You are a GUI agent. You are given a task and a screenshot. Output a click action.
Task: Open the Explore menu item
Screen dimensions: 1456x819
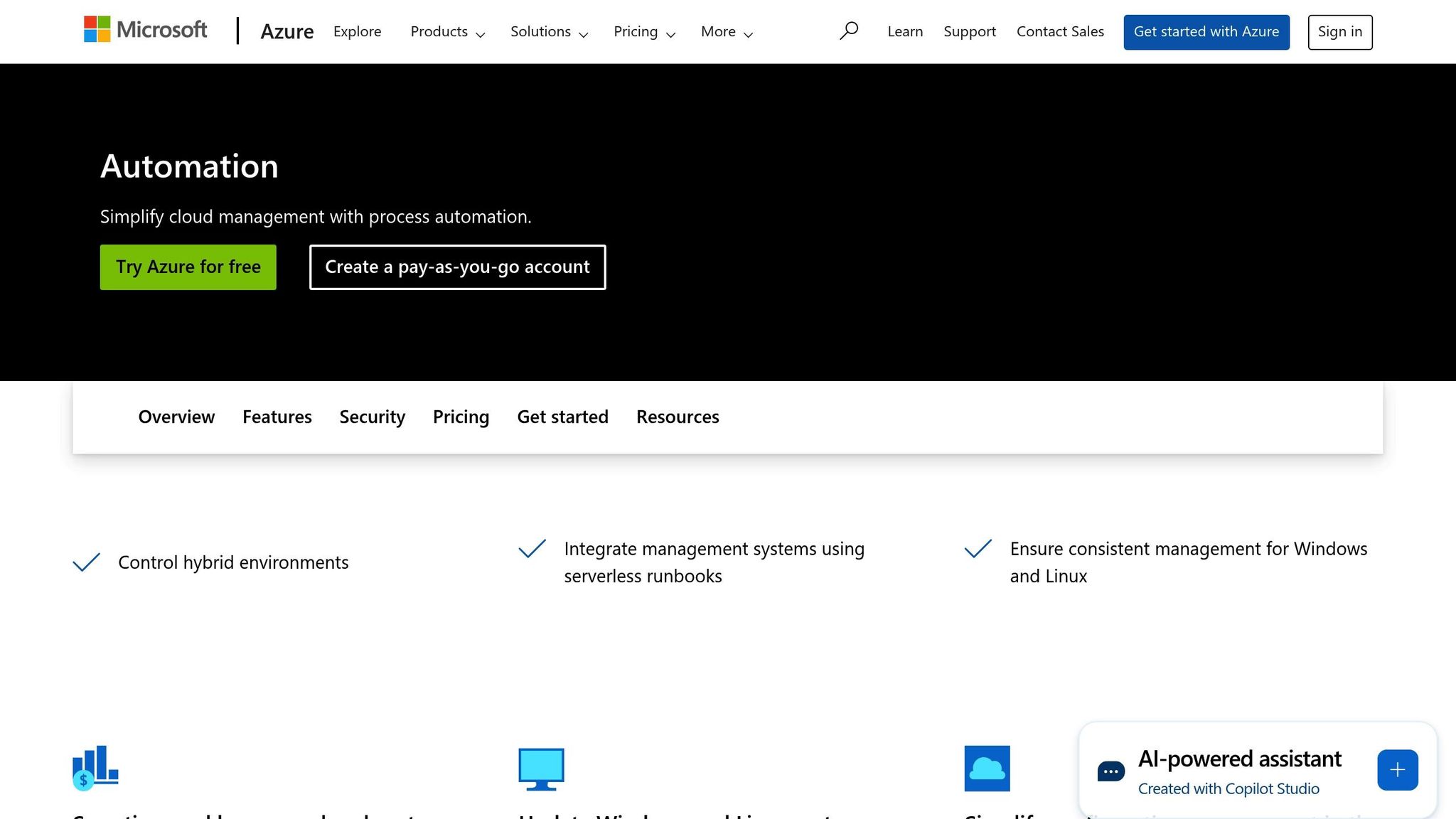pos(357,31)
